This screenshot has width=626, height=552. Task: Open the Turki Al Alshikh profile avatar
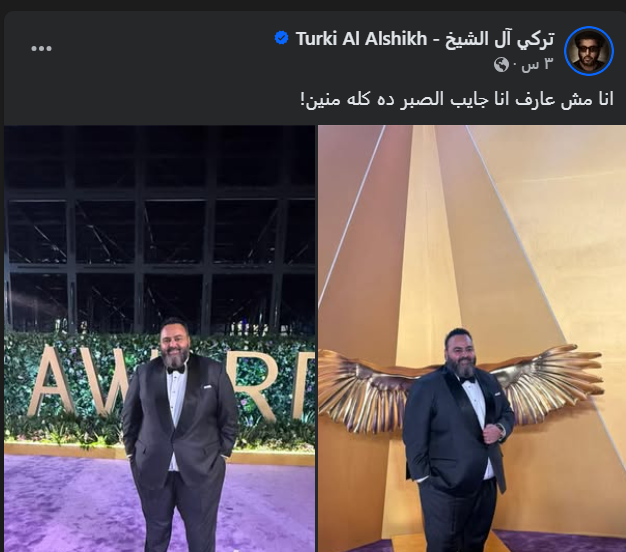coord(588,51)
